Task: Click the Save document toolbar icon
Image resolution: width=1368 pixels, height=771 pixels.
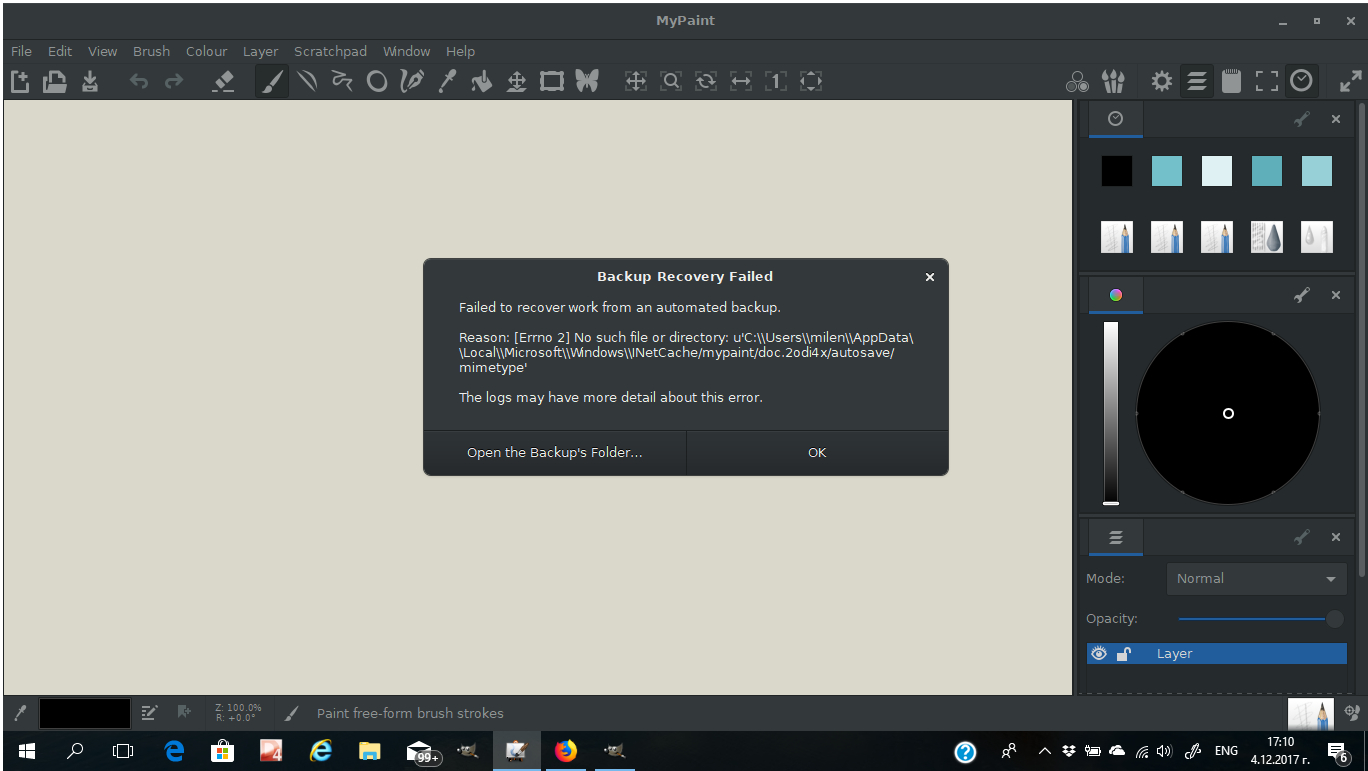Action: coord(90,81)
